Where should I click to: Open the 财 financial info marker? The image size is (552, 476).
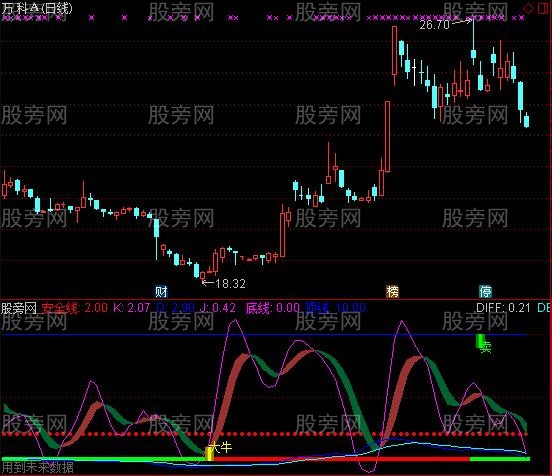click(162, 292)
